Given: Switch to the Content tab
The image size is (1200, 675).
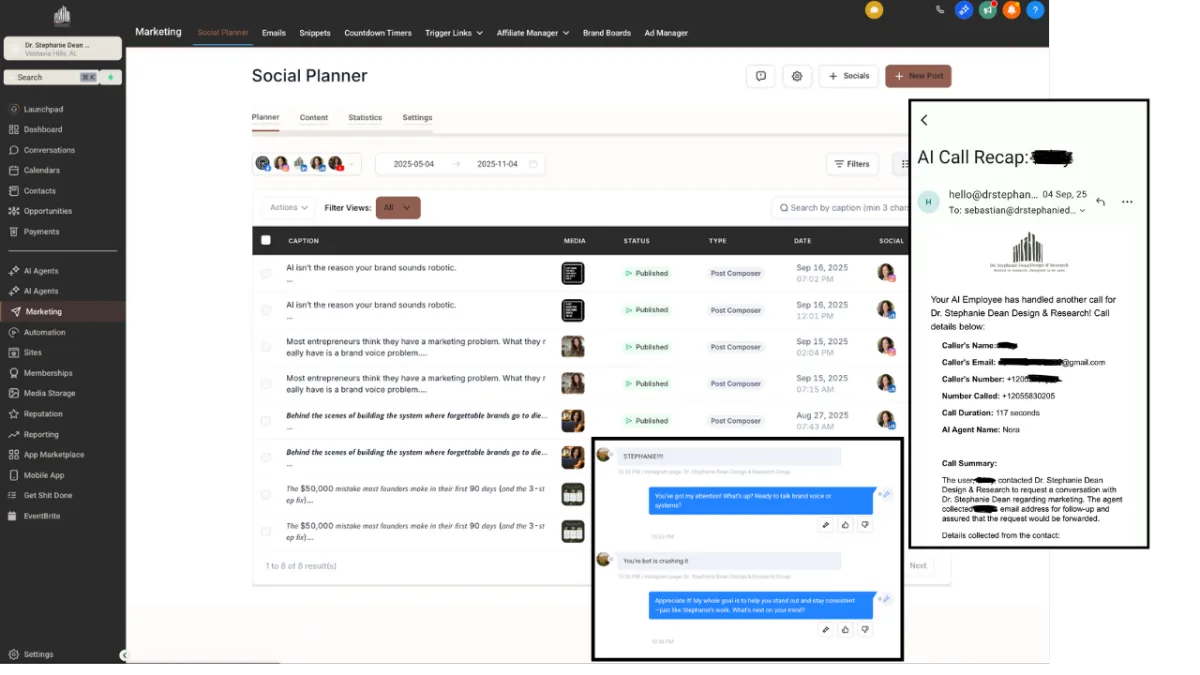Looking at the screenshot, I should click(x=314, y=117).
